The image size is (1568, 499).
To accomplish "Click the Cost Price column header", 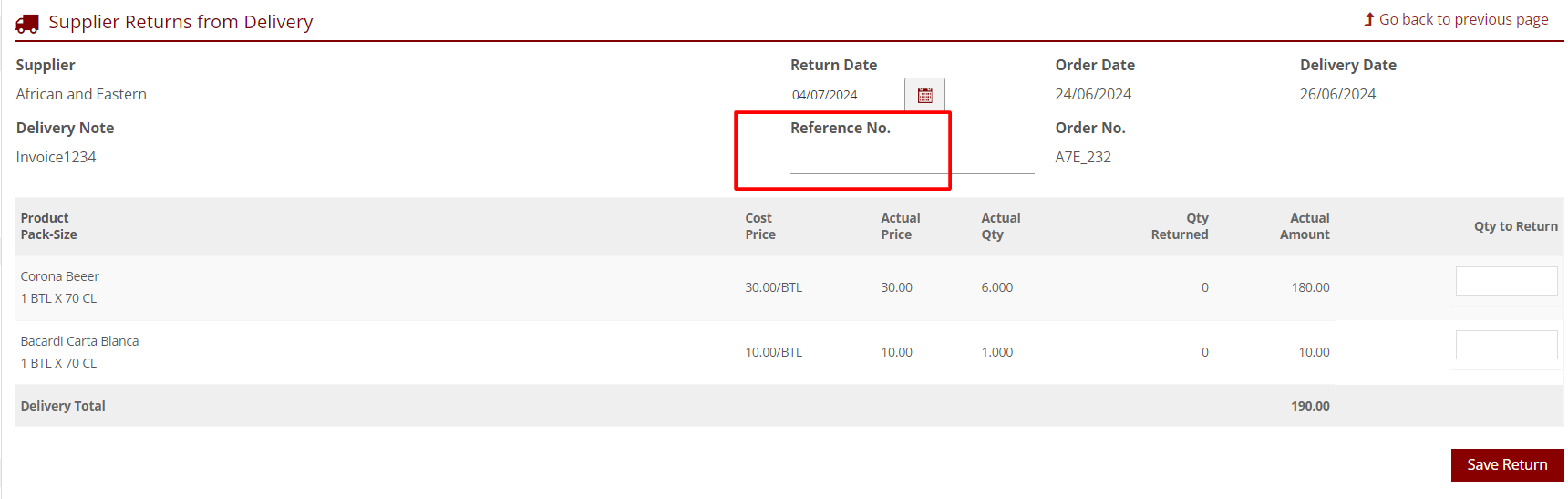I will tap(760, 226).
